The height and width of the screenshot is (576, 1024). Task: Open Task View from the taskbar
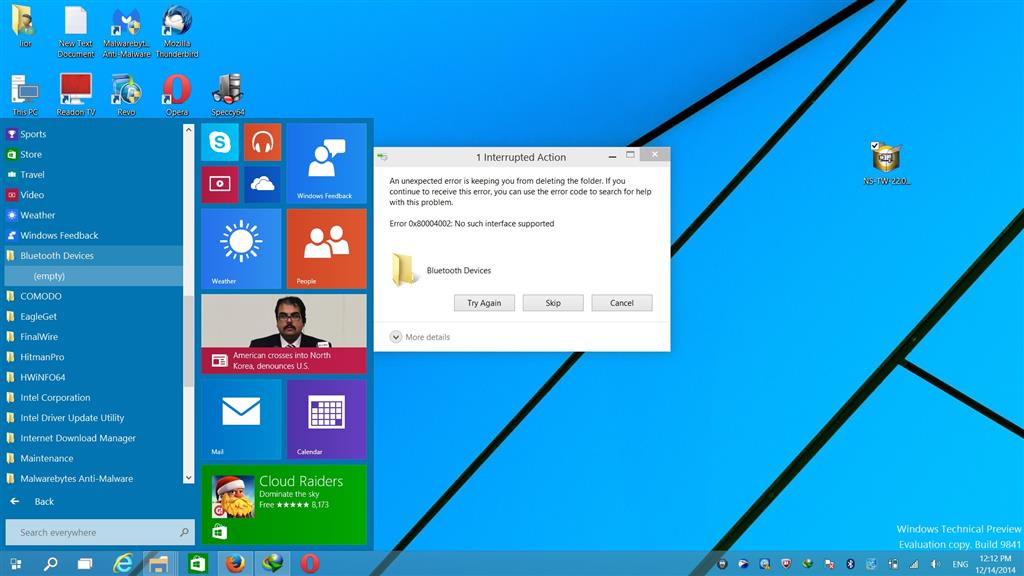85,564
